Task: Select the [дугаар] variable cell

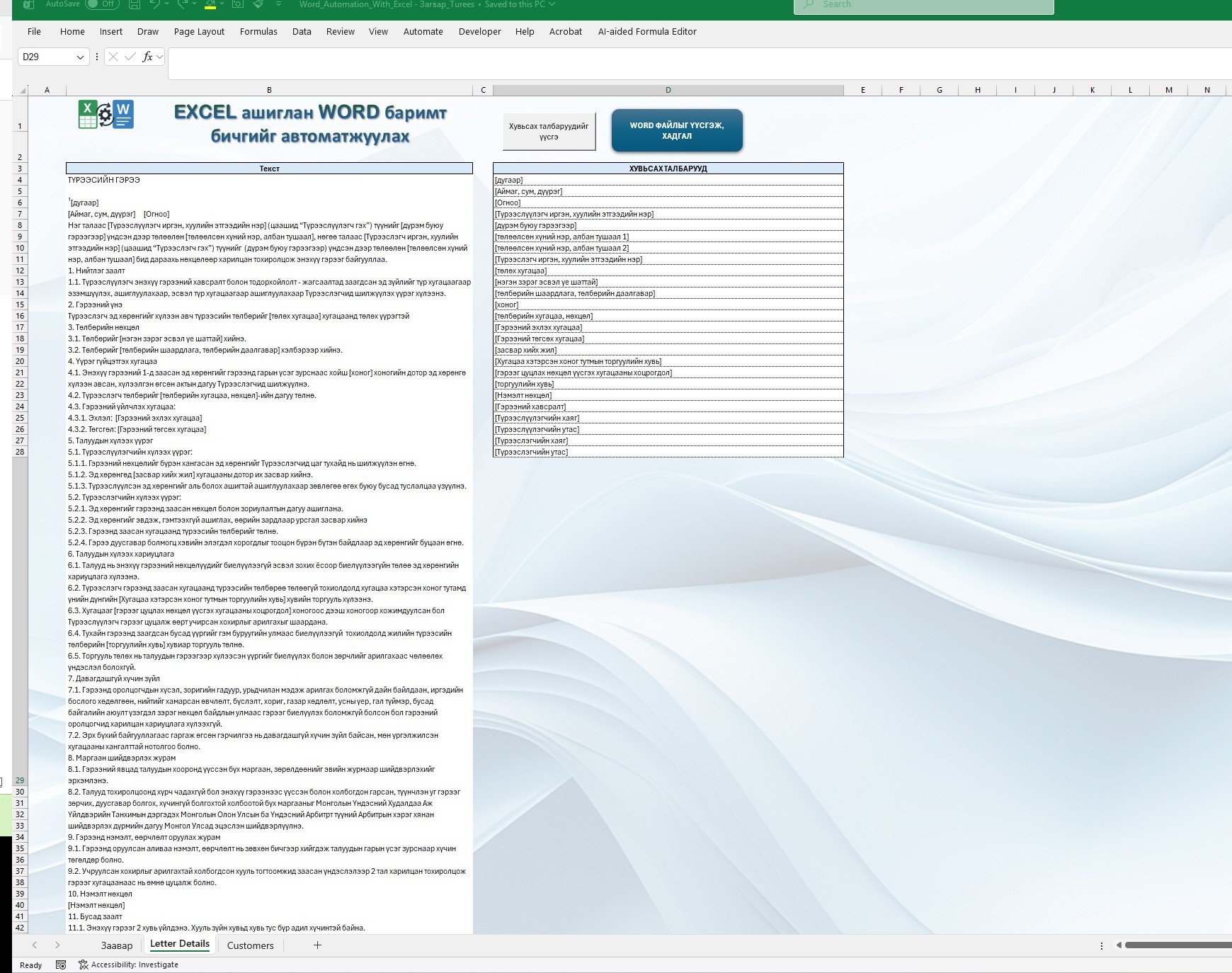Action: (x=668, y=180)
